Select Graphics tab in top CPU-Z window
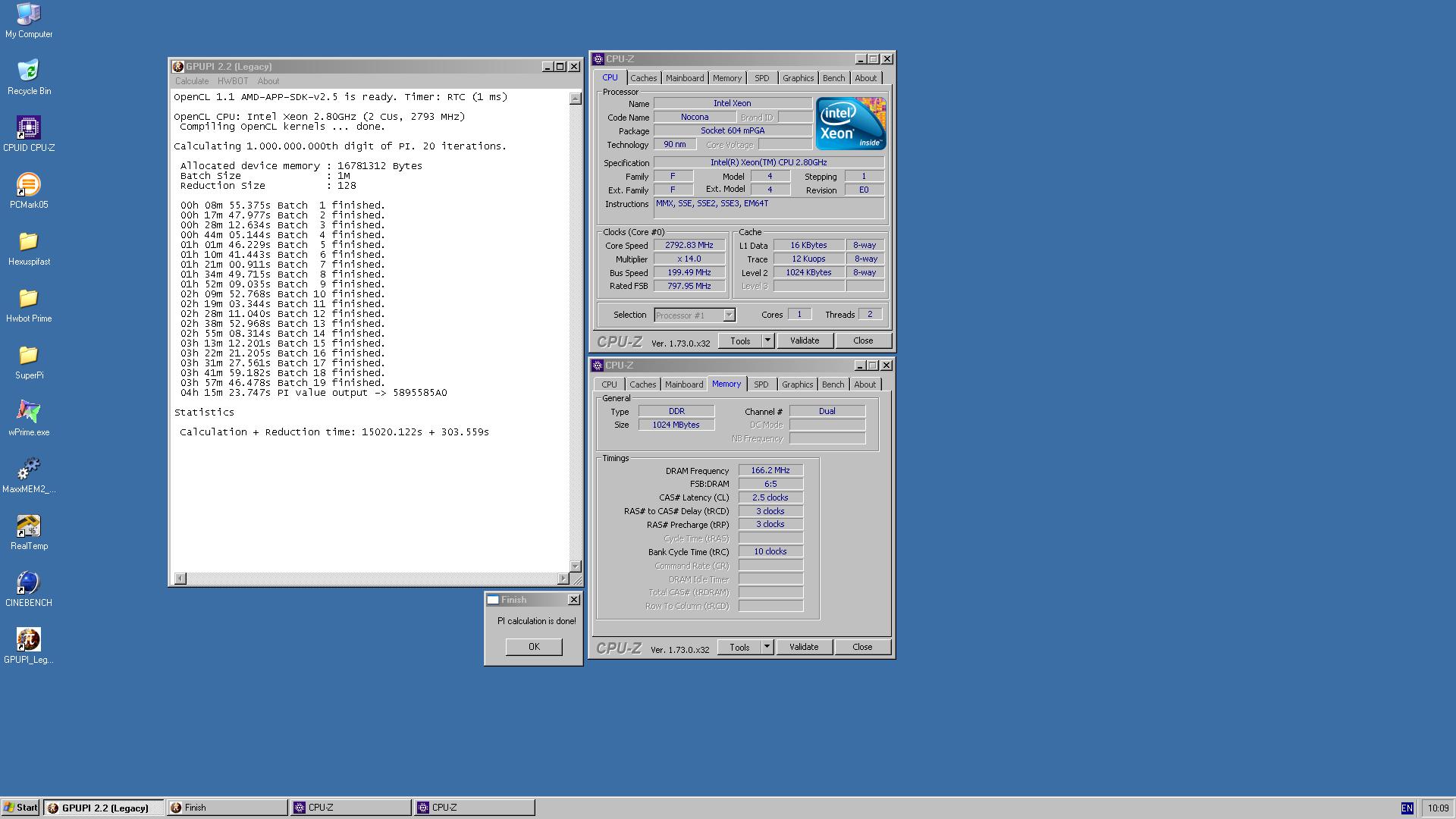The height and width of the screenshot is (819, 1456). point(798,78)
